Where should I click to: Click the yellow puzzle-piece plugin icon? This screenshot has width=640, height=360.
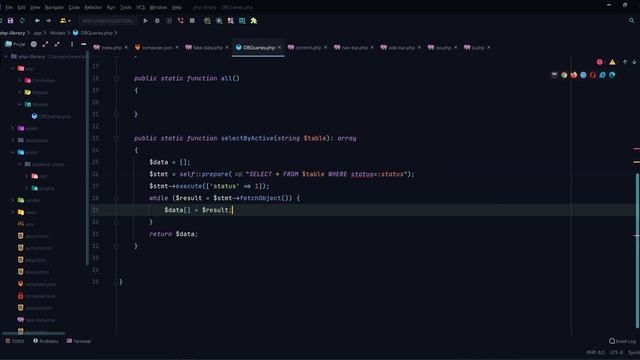coord(253,21)
